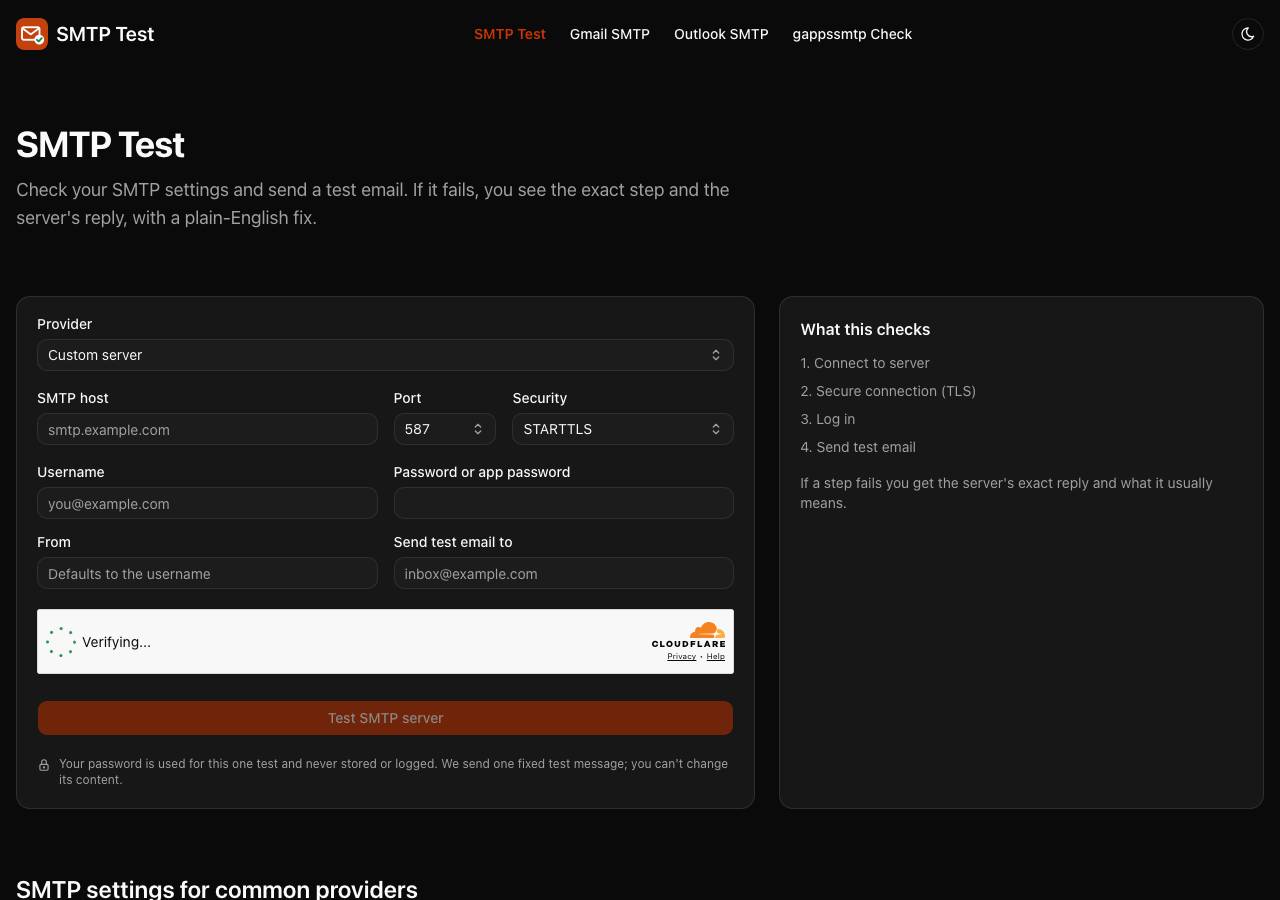1280x900 pixels.
Task: Open the Provider dropdown showing Custom server
Action: (385, 355)
